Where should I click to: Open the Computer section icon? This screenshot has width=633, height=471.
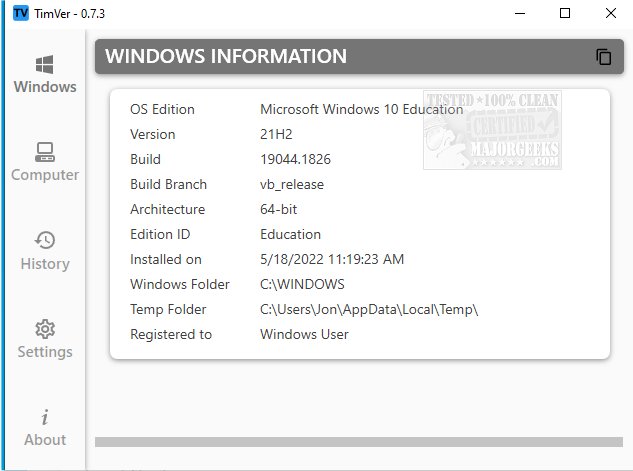click(x=44, y=153)
